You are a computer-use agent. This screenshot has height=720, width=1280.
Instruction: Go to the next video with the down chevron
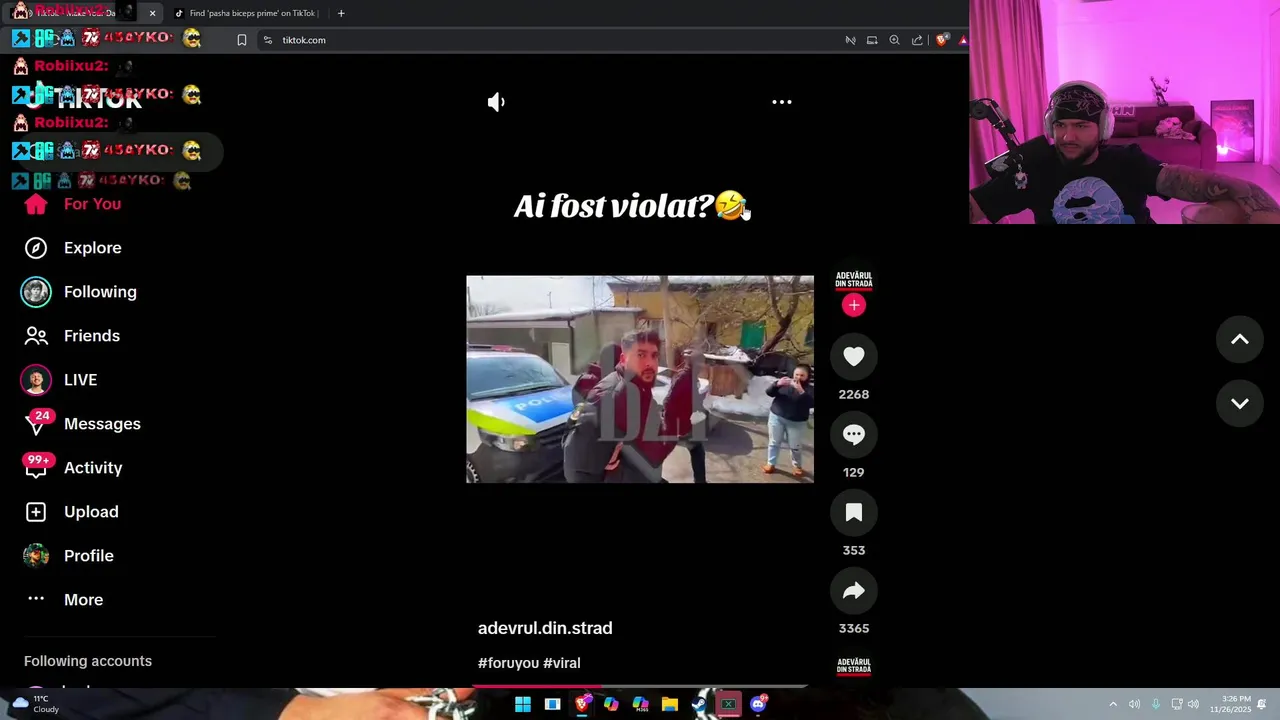(1240, 404)
